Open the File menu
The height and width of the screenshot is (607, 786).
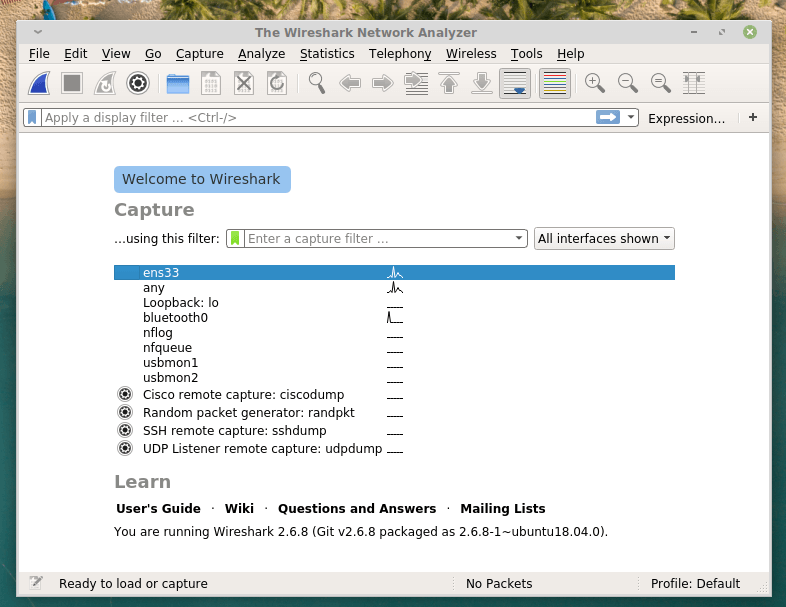39,54
